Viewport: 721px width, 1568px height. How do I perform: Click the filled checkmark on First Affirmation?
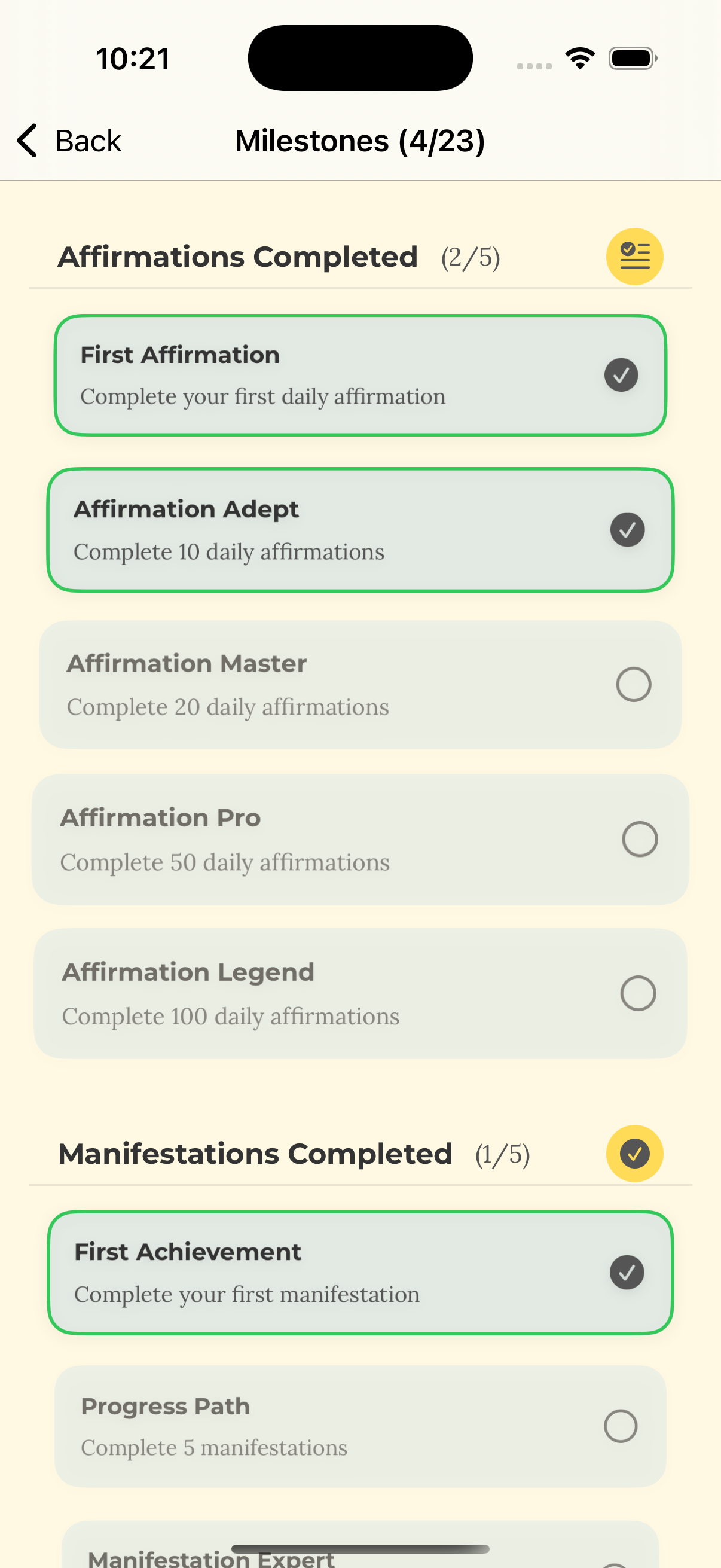point(621,375)
